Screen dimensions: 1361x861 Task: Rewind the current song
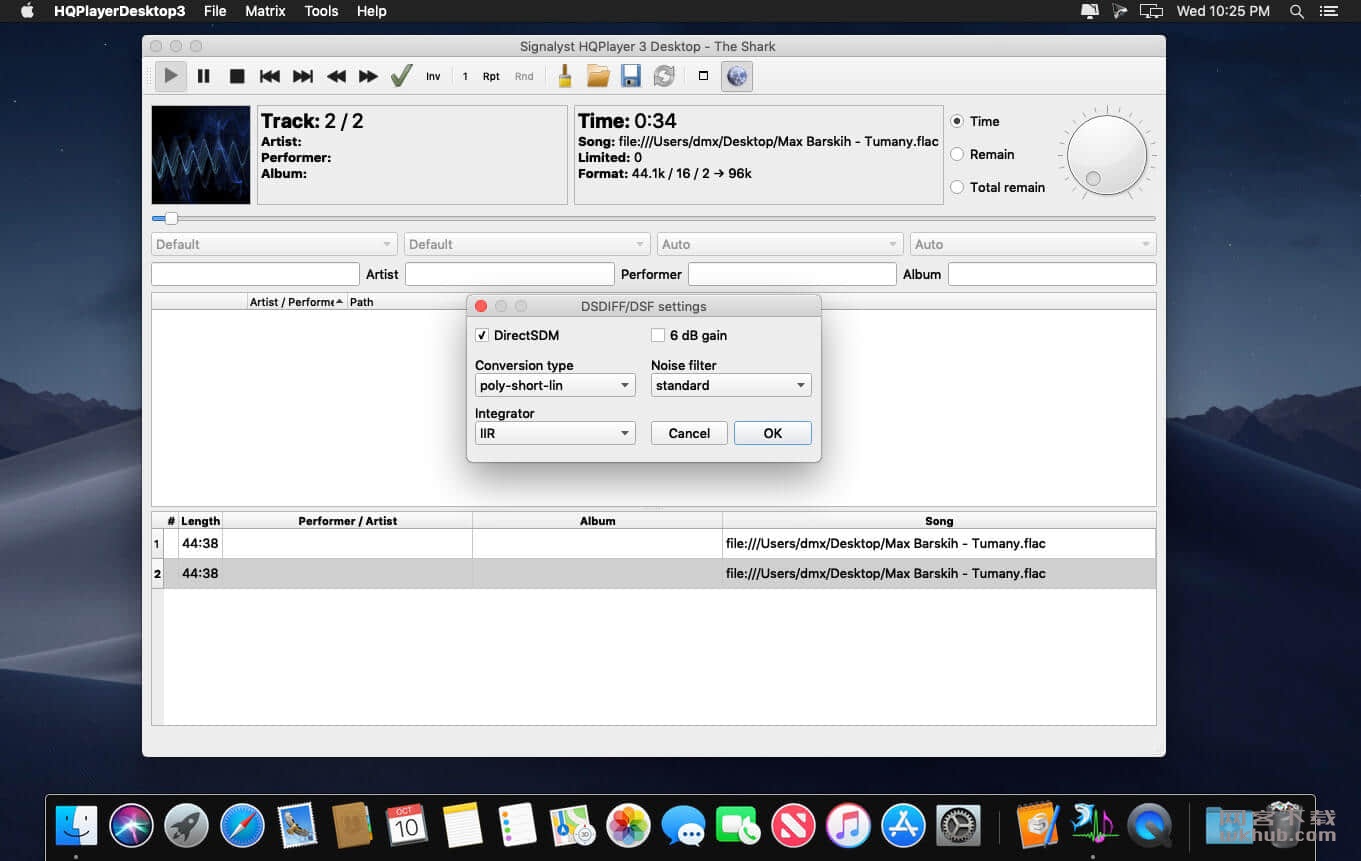click(336, 76)
